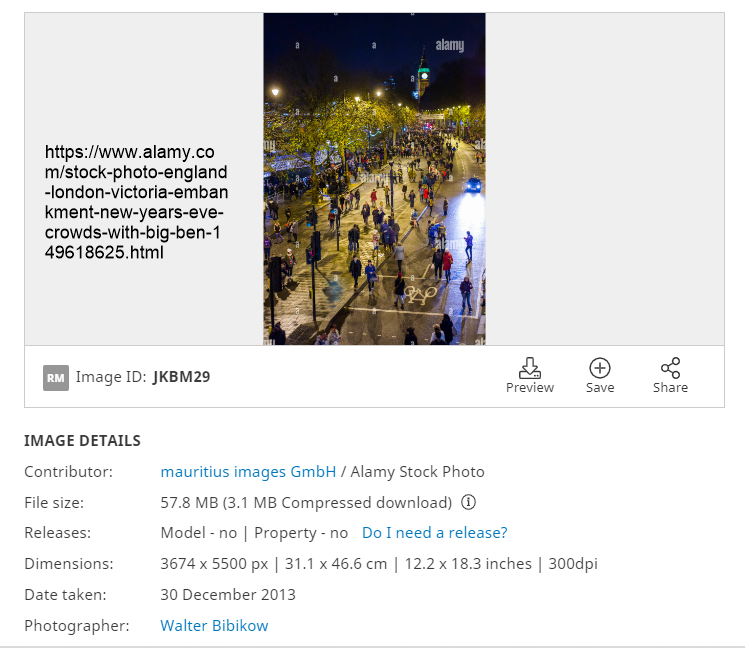Click the 'Alamy Stock Photo' text
745x648 pixels.
[418, 472]
